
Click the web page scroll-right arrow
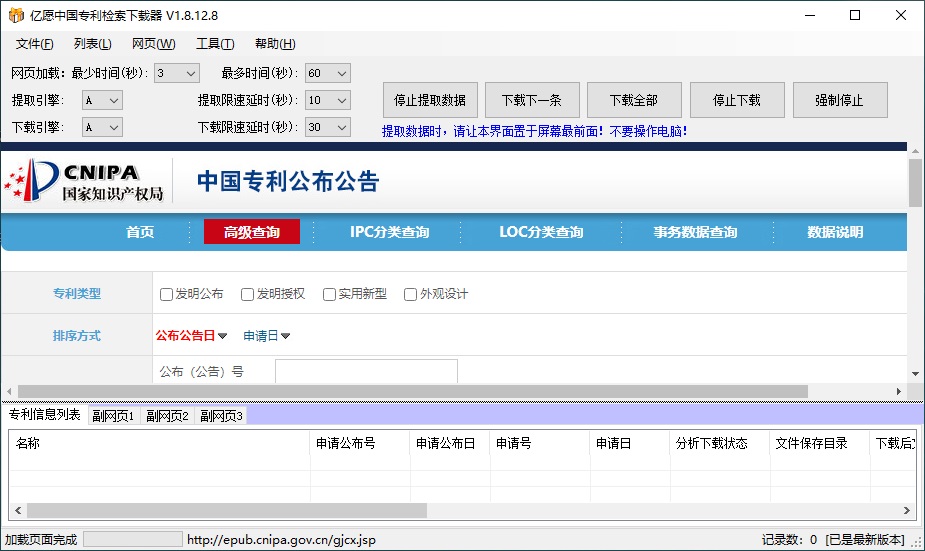(898, 392)
